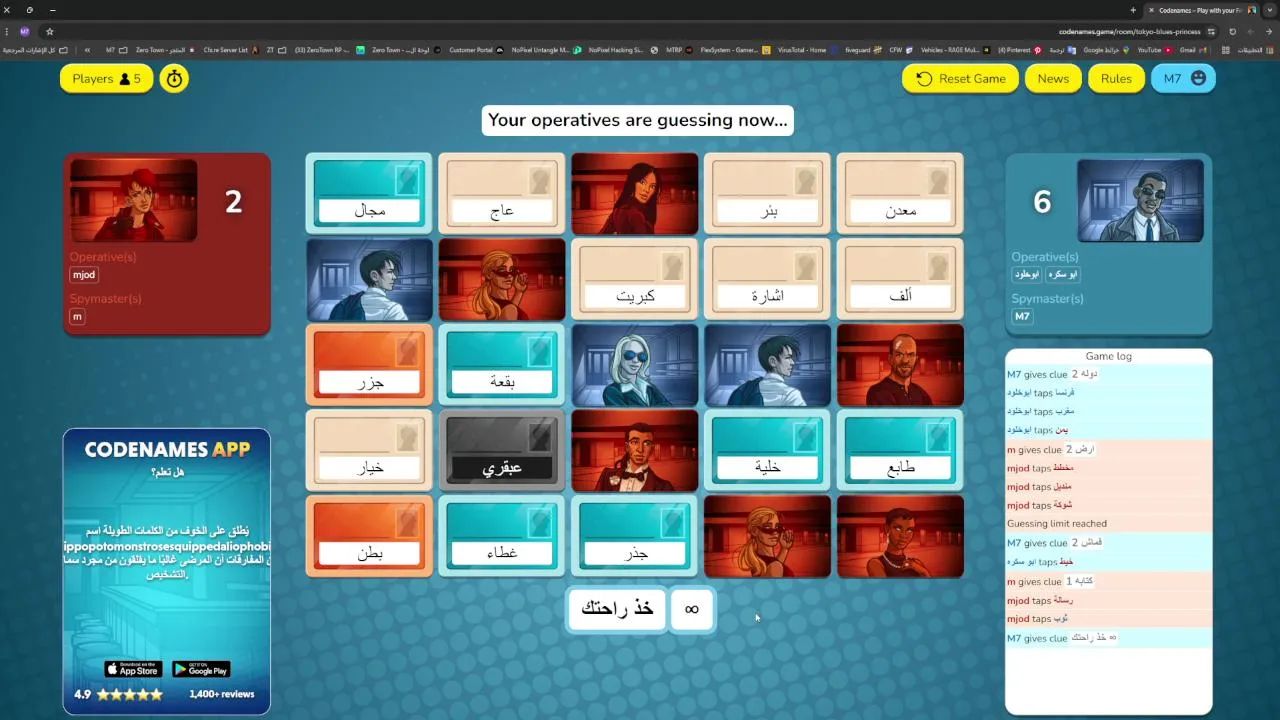The width and height of the screenshot is (1280, 720).
Task: Select the teal card طابع
Action: coord(900,450)
